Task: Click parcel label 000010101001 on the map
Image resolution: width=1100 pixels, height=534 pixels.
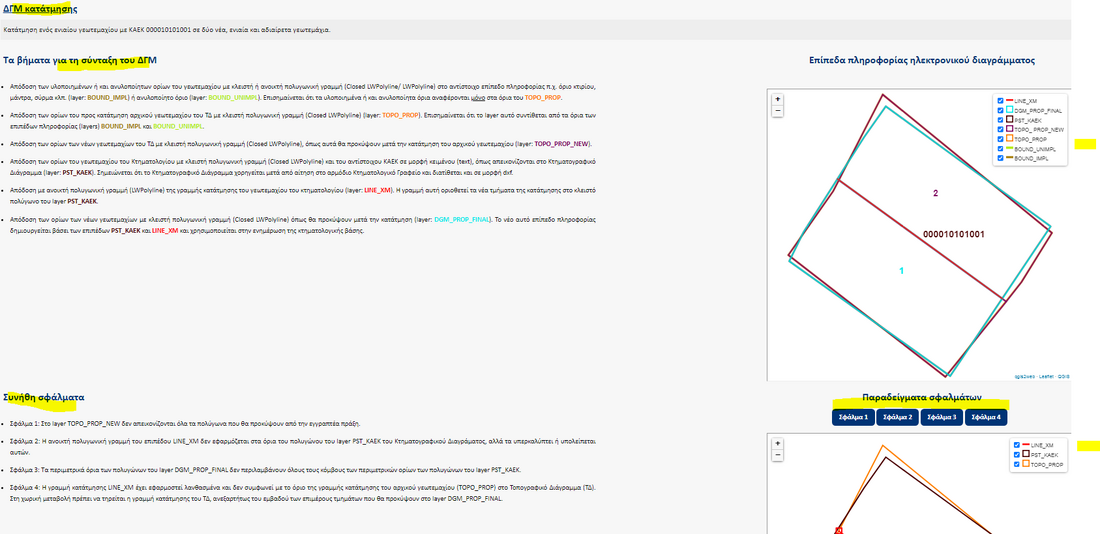Action: click(x=953, y=234)
